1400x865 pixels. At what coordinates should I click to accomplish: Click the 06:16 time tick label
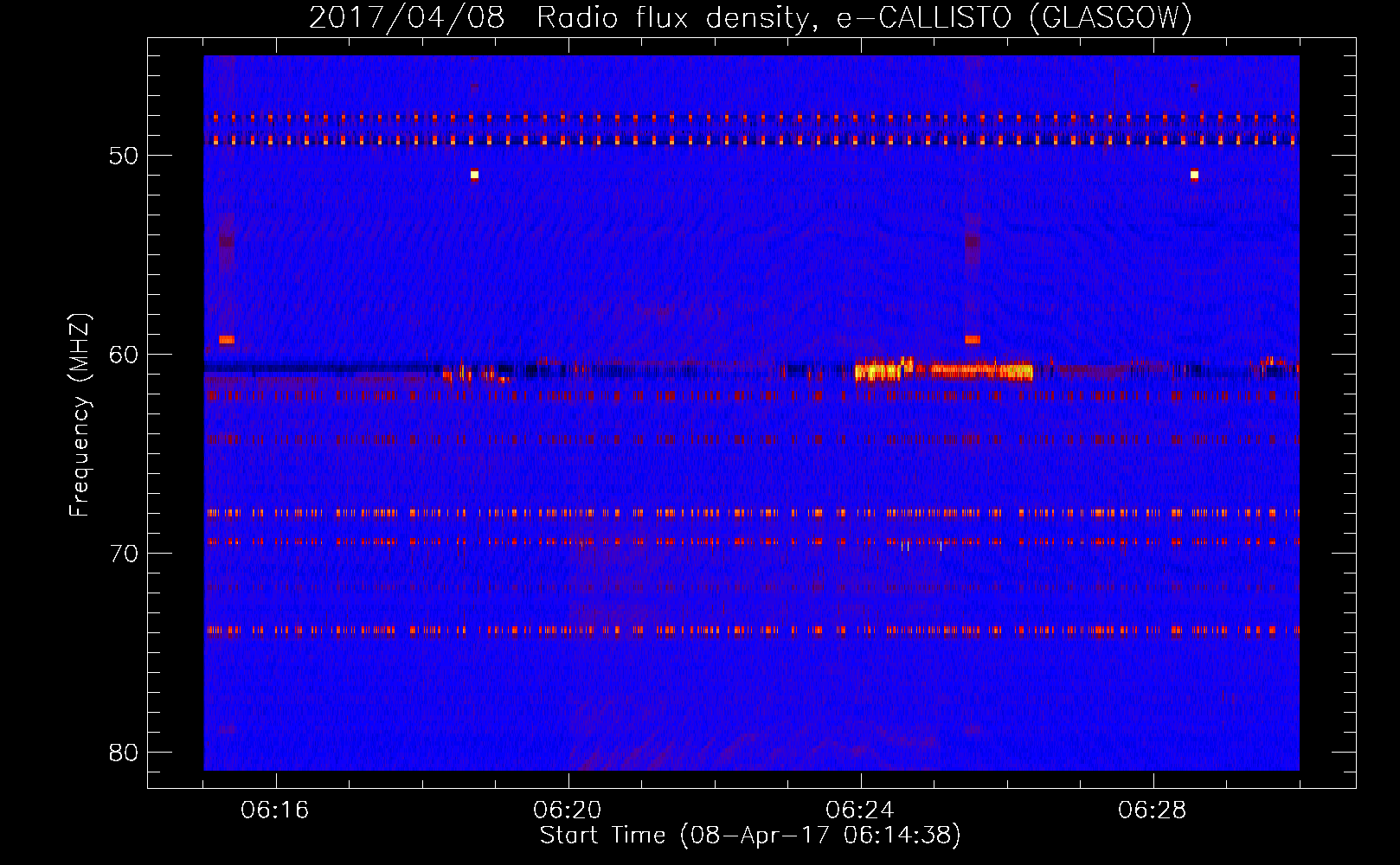pos(274,811)
